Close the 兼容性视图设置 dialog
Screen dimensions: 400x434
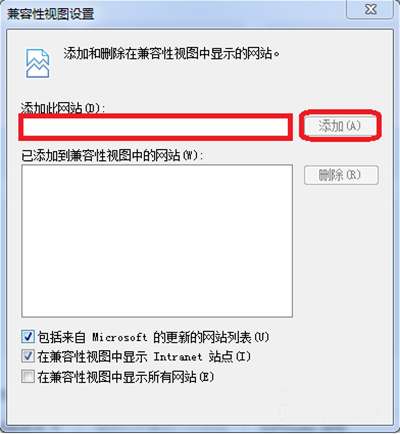click(x=370, y=9)
